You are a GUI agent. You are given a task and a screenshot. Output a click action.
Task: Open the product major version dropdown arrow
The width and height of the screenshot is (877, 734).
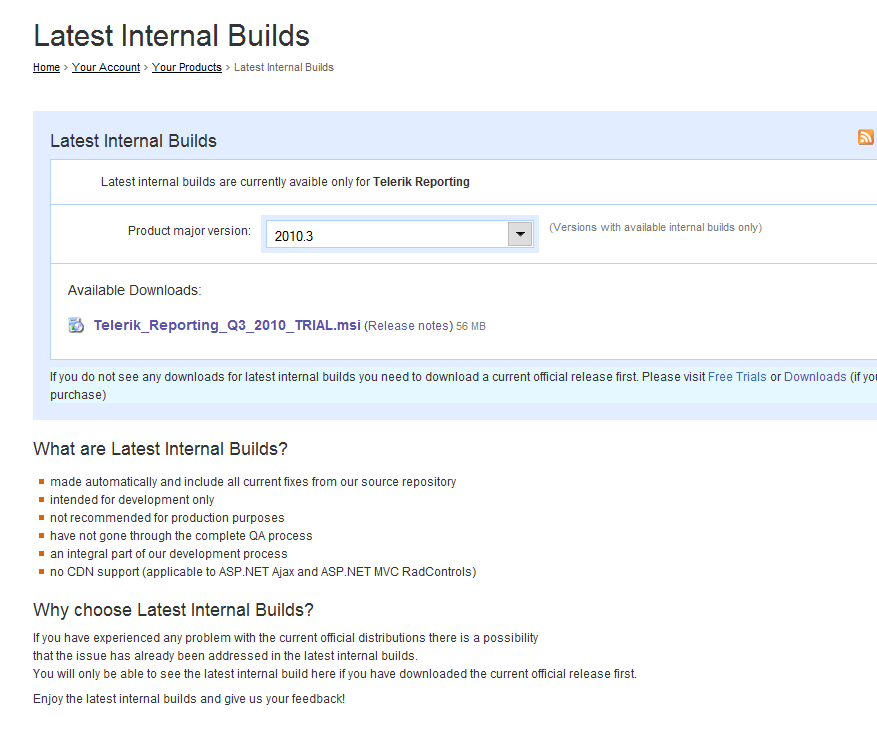tap(519, 235)
